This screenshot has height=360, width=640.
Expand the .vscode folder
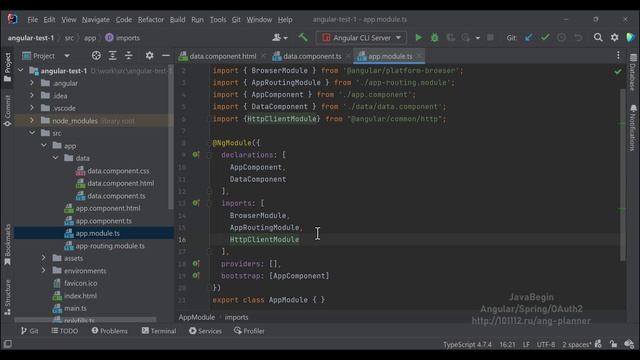click(32, 108)
